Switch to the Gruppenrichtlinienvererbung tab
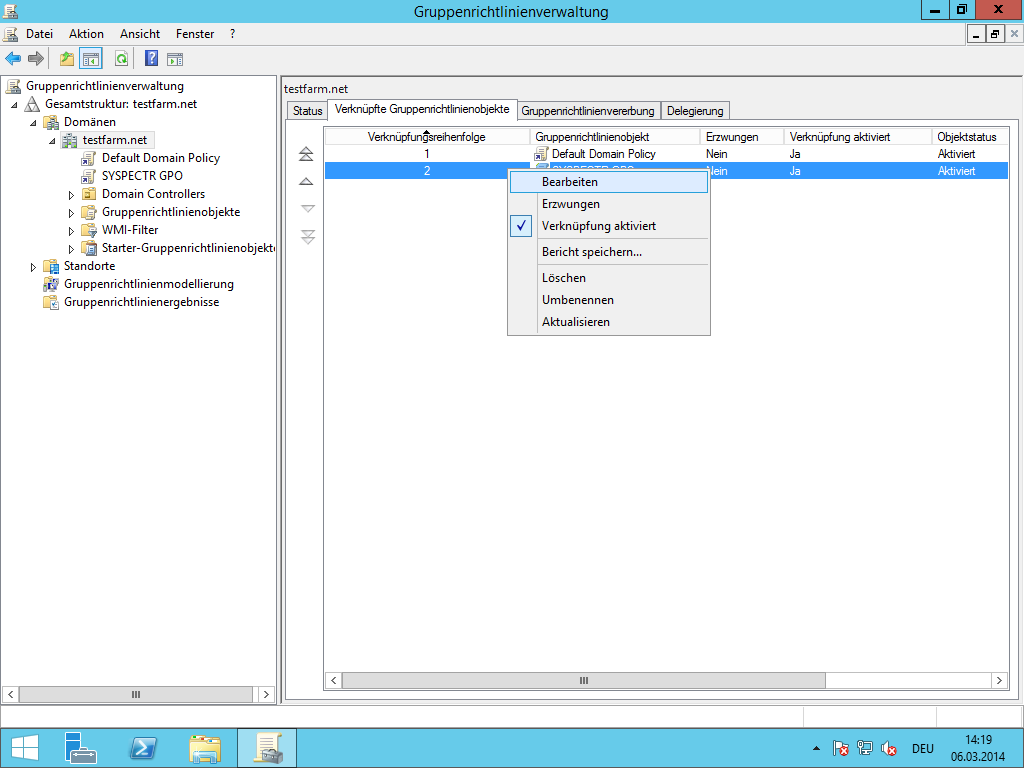1024x768 pixels. coord(588,111)
